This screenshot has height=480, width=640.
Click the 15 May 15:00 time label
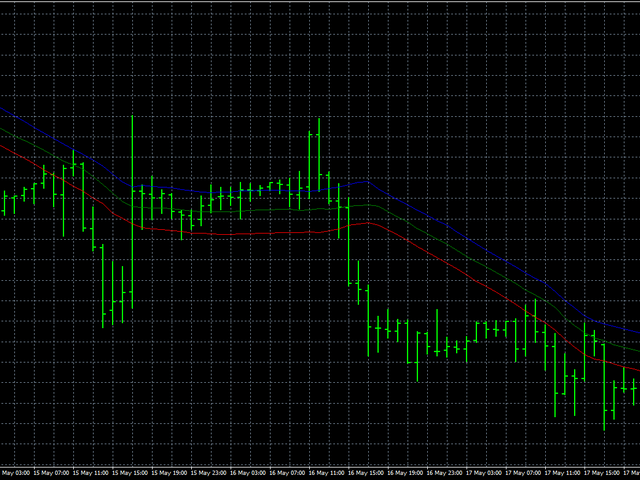point(131,473)
